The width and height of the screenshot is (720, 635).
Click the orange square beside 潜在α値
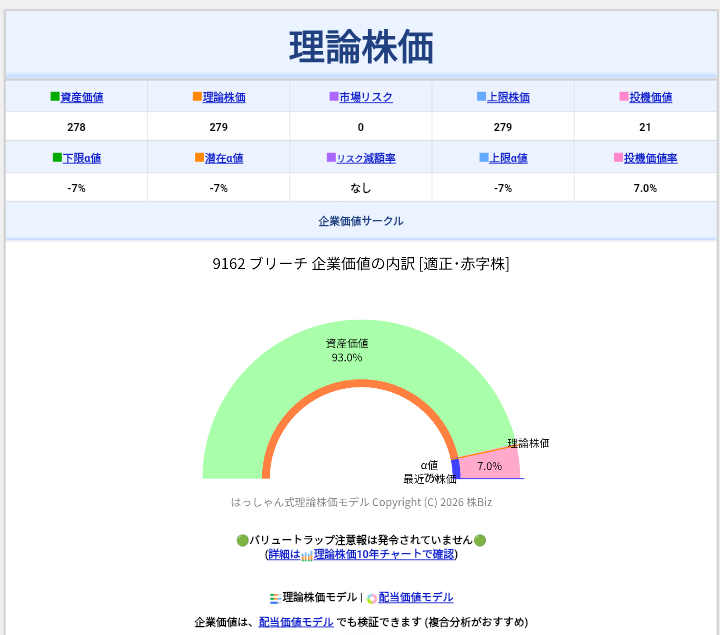tap(199, 157)
